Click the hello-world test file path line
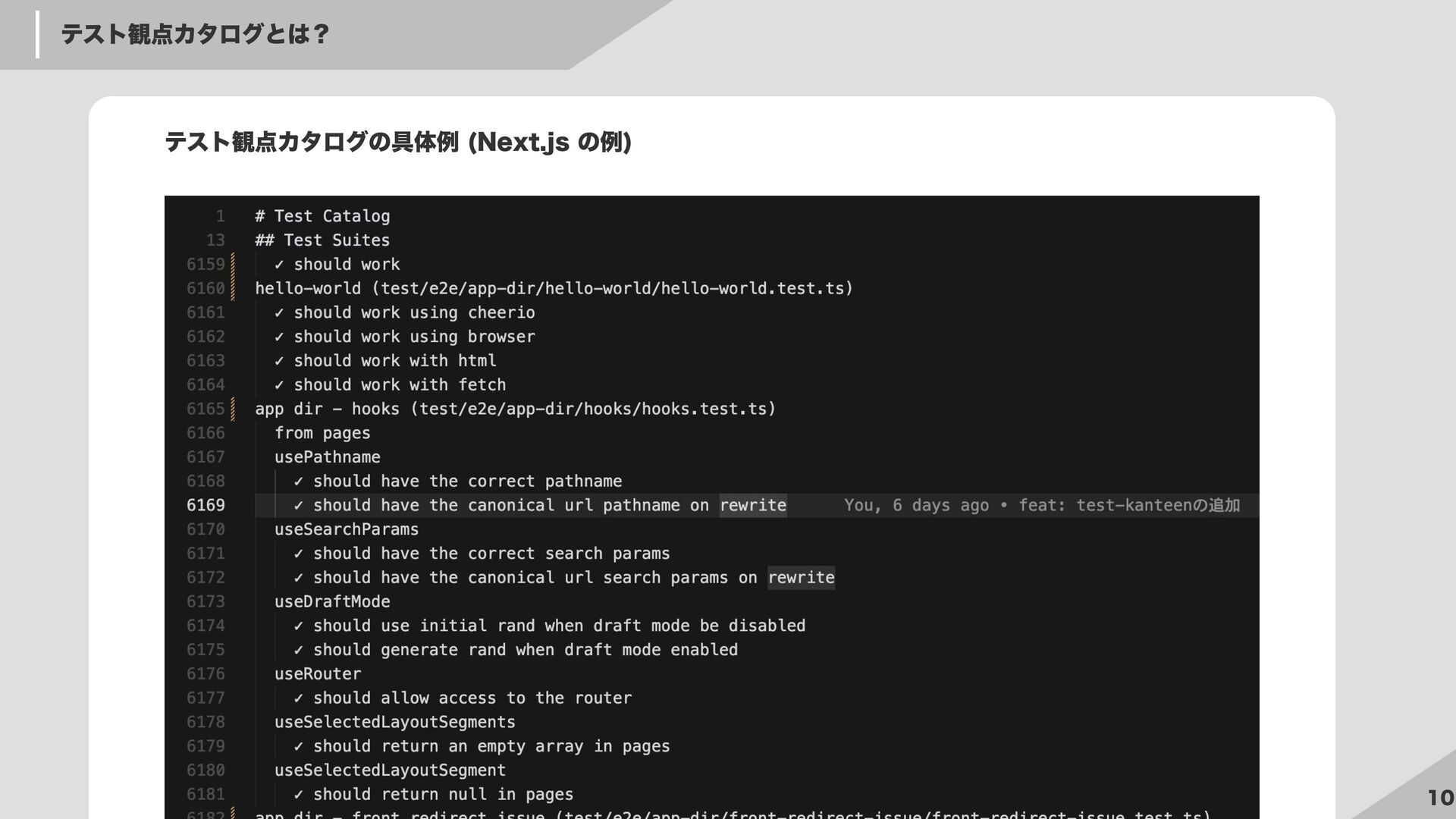 click(554, 288)
